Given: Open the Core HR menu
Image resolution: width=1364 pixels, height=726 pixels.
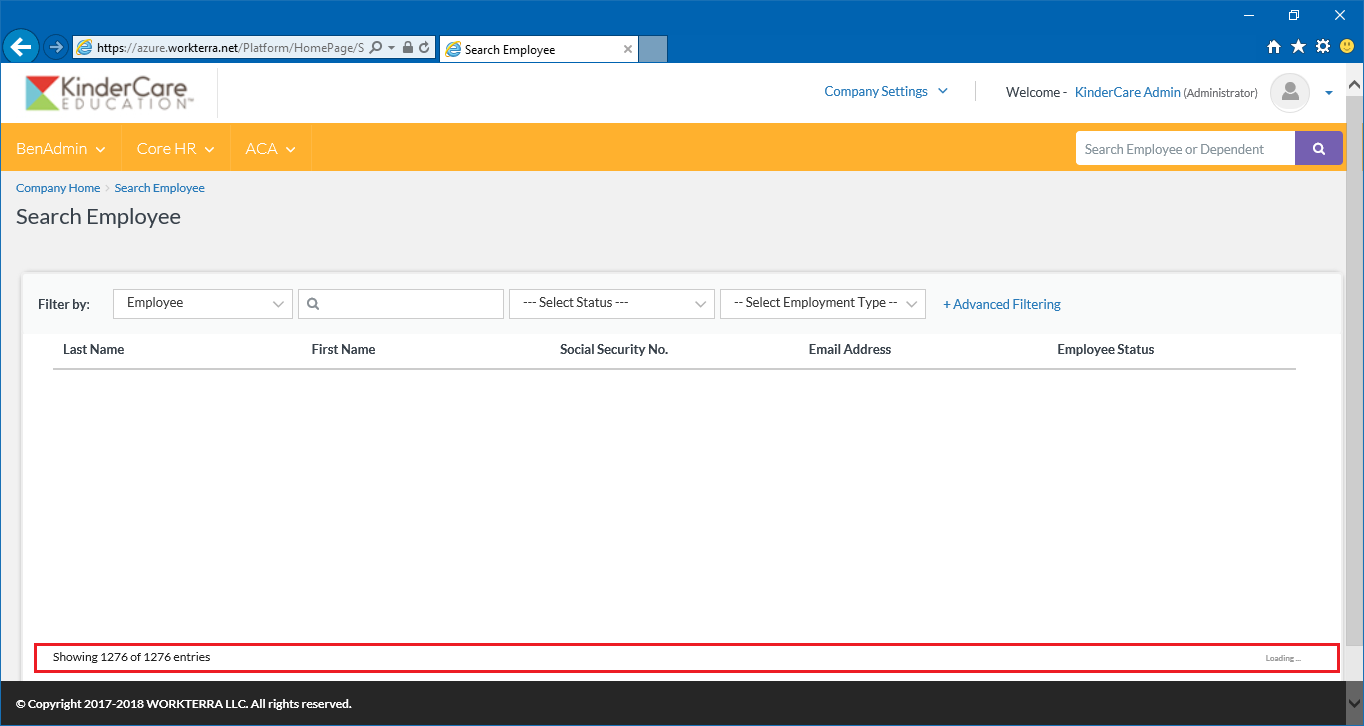Looking at the screenshot, I should 175,149.
